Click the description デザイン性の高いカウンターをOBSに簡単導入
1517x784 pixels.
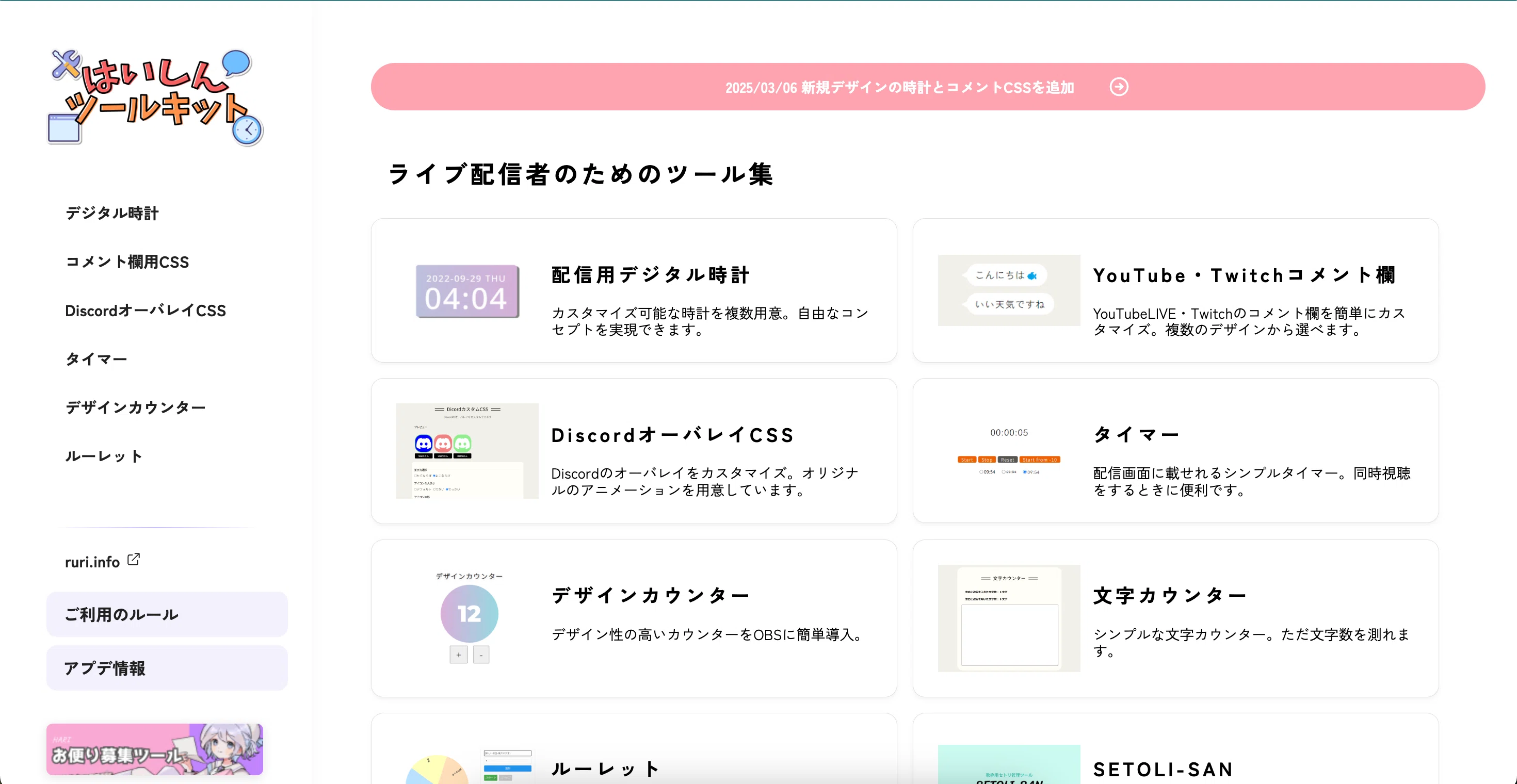tap(708, 634)
